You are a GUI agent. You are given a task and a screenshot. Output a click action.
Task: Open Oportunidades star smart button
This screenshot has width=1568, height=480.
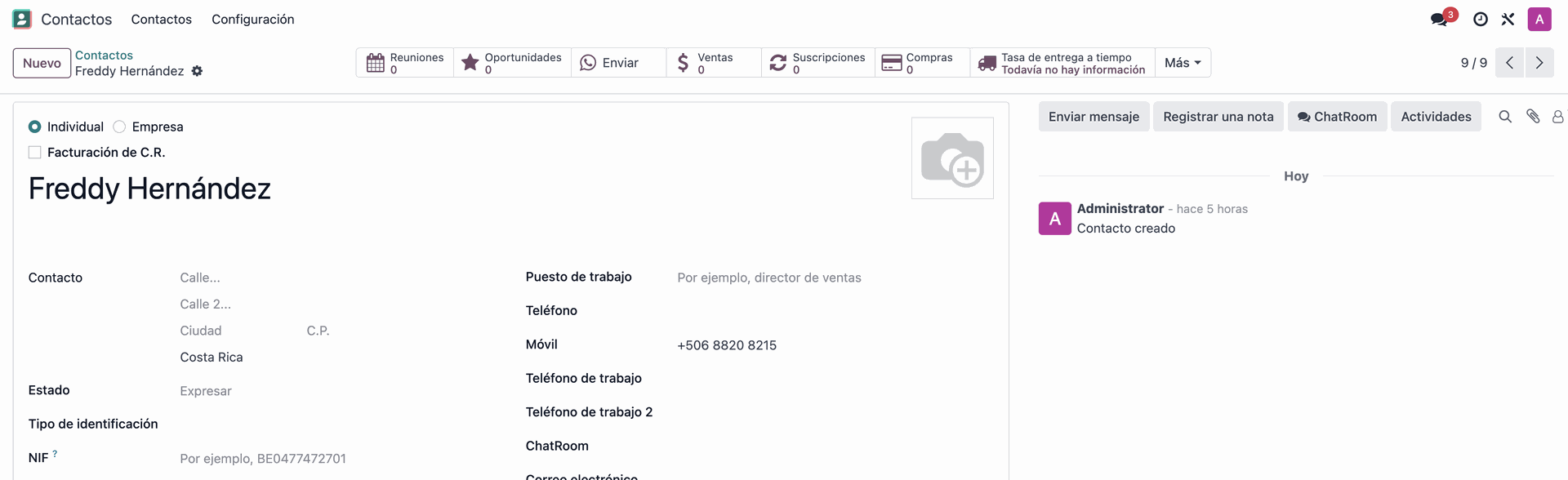512,63
